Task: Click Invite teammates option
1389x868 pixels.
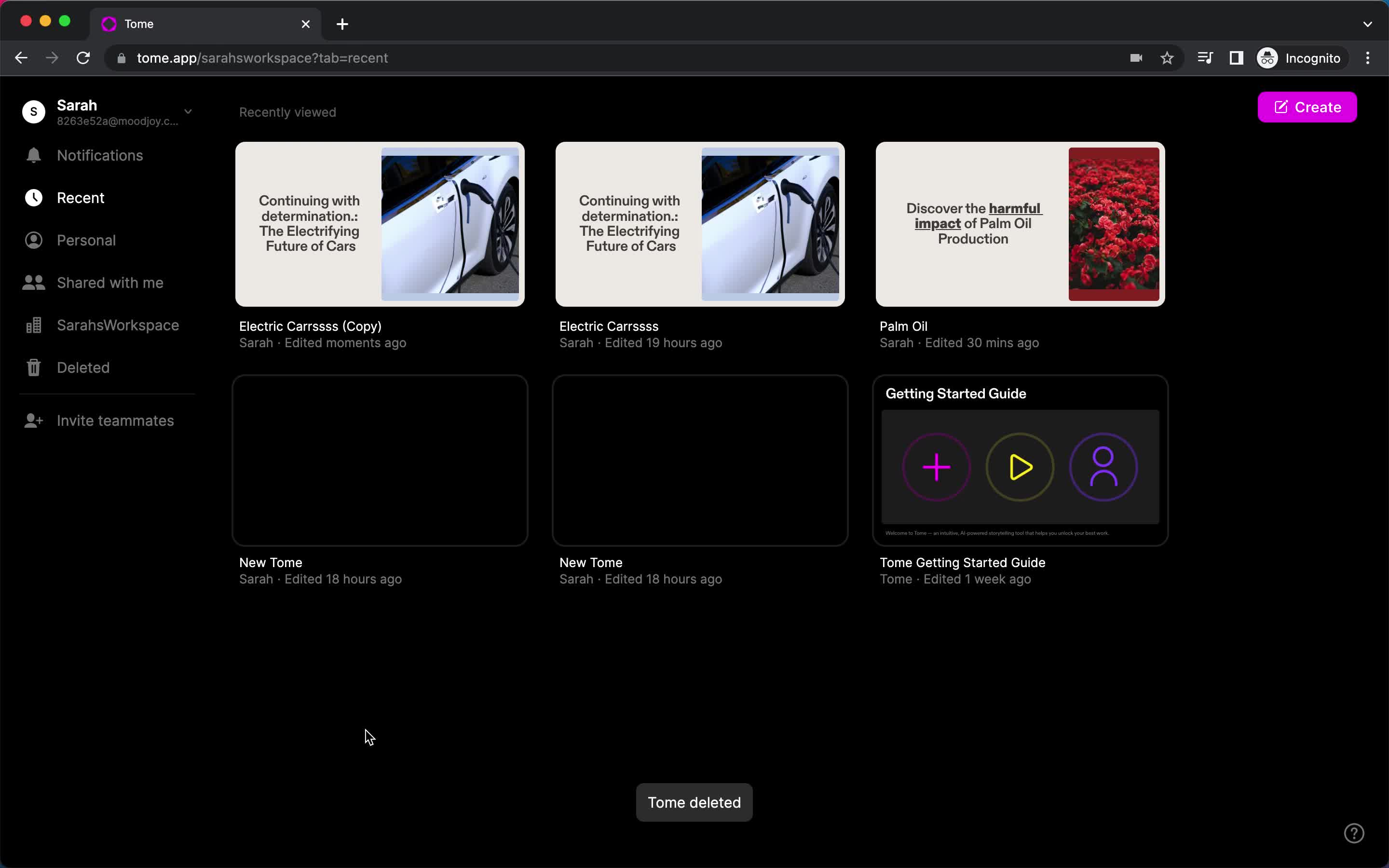Action: pyautogui.click(x=114, y=421)
